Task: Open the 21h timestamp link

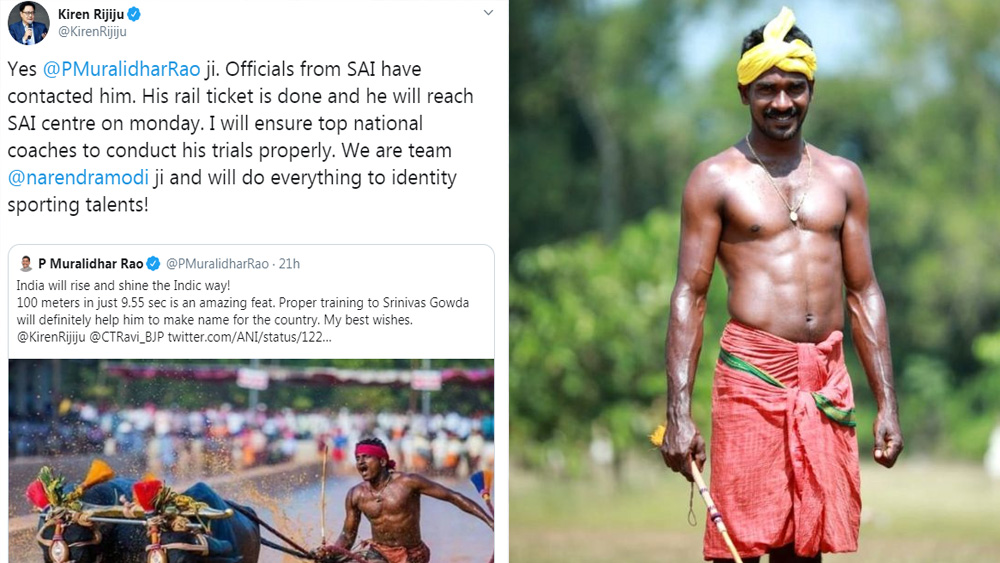Action: click(290, 263)
